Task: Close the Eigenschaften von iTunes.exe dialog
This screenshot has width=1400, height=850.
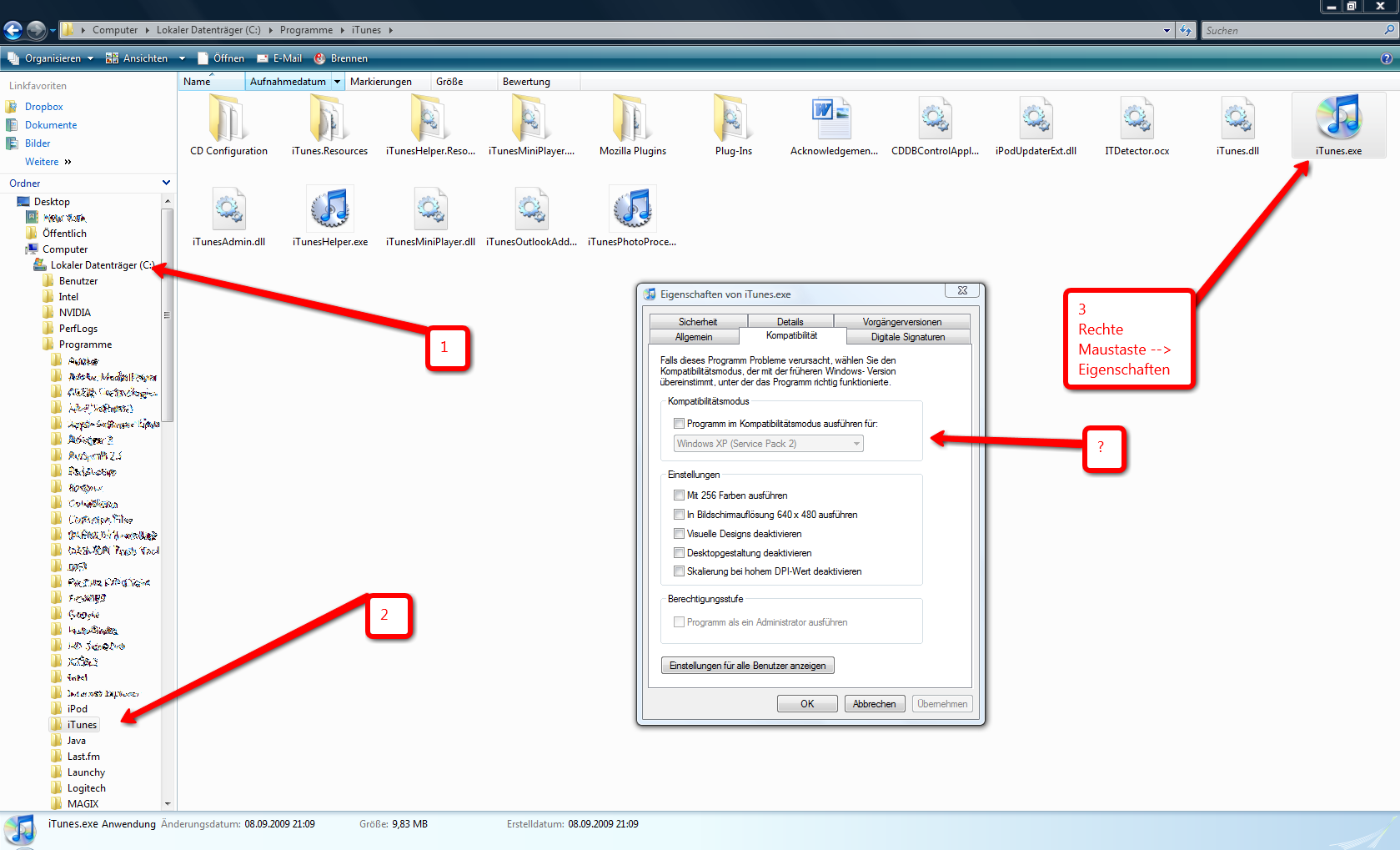Action: pyautogui.click(x=962, y=290)
